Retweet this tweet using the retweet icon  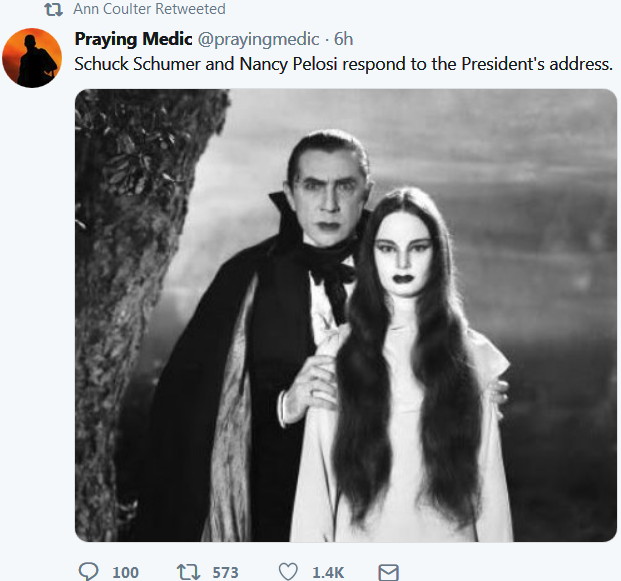tap(187, 571)
